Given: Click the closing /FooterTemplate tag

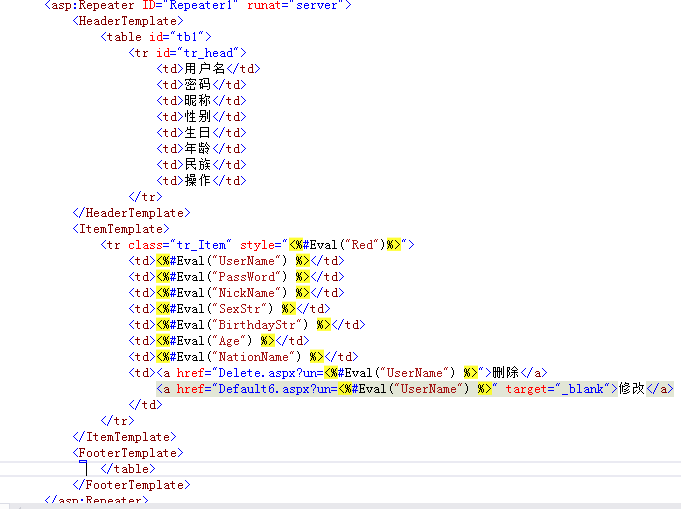Looking at the screenshot, I should point(132,485).
